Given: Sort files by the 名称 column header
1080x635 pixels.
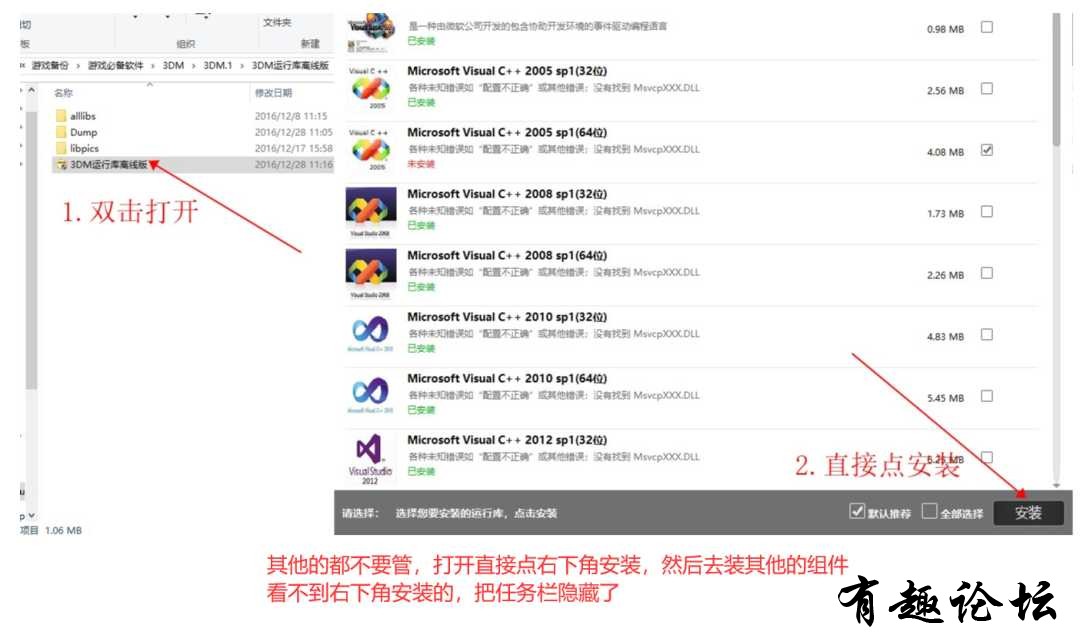Looking at the screenshot, I should [63, 93].
